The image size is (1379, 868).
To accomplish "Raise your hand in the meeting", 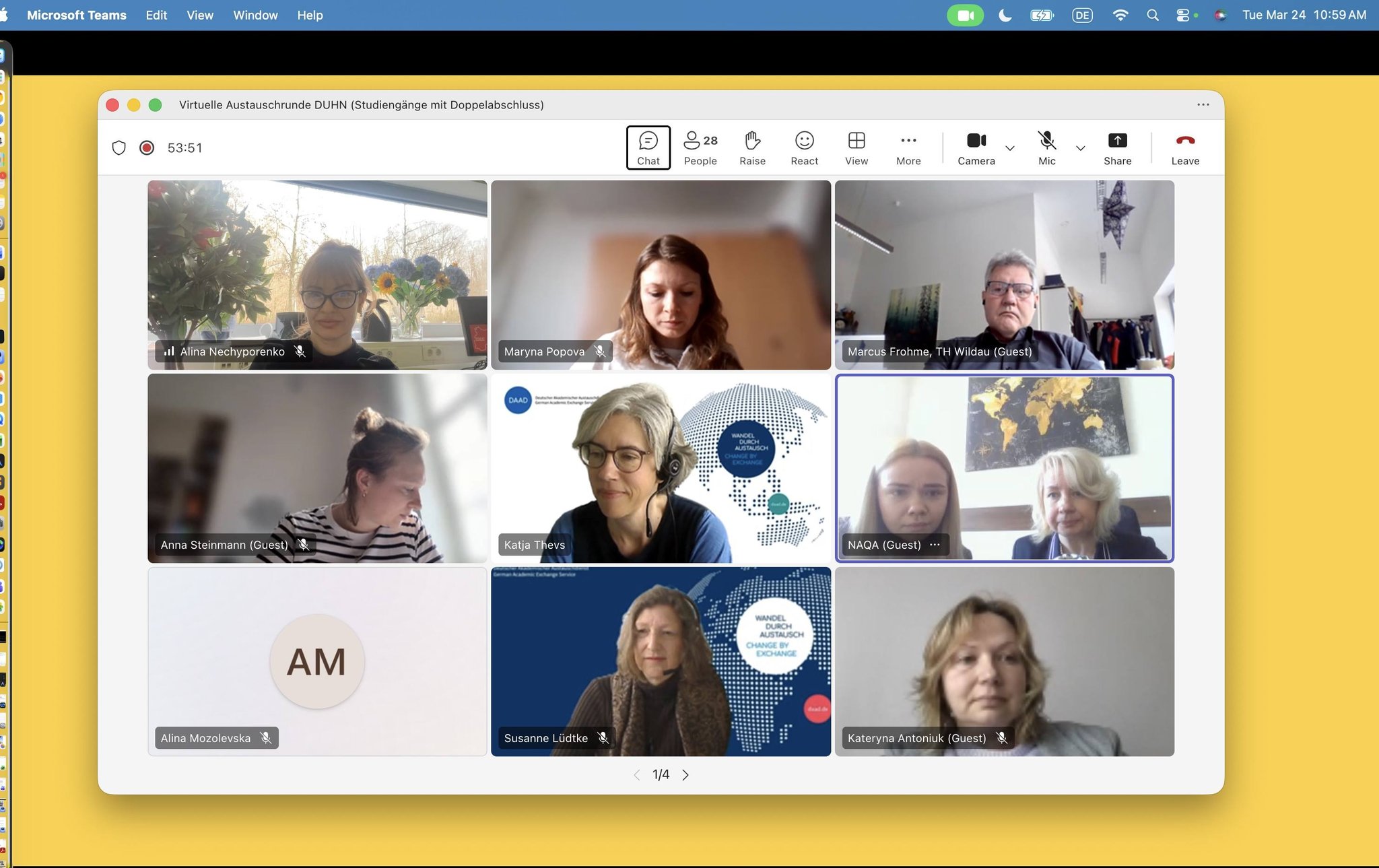I will pos(752,148).
